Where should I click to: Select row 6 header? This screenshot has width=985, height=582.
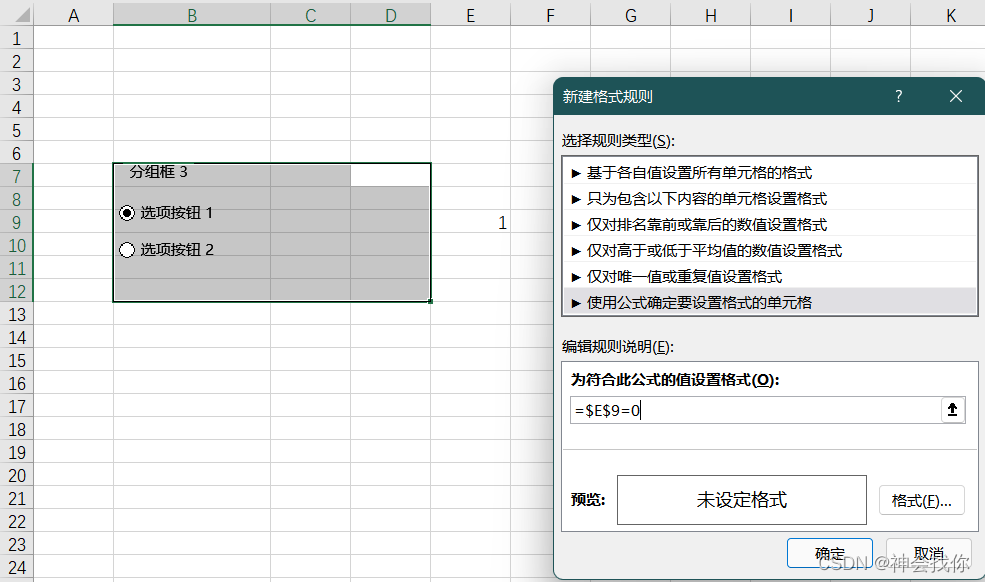16,153
